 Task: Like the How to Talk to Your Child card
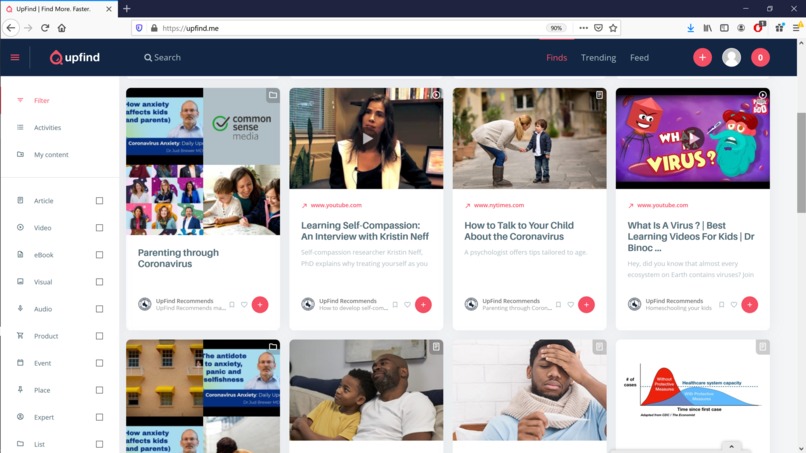(571, 304)
